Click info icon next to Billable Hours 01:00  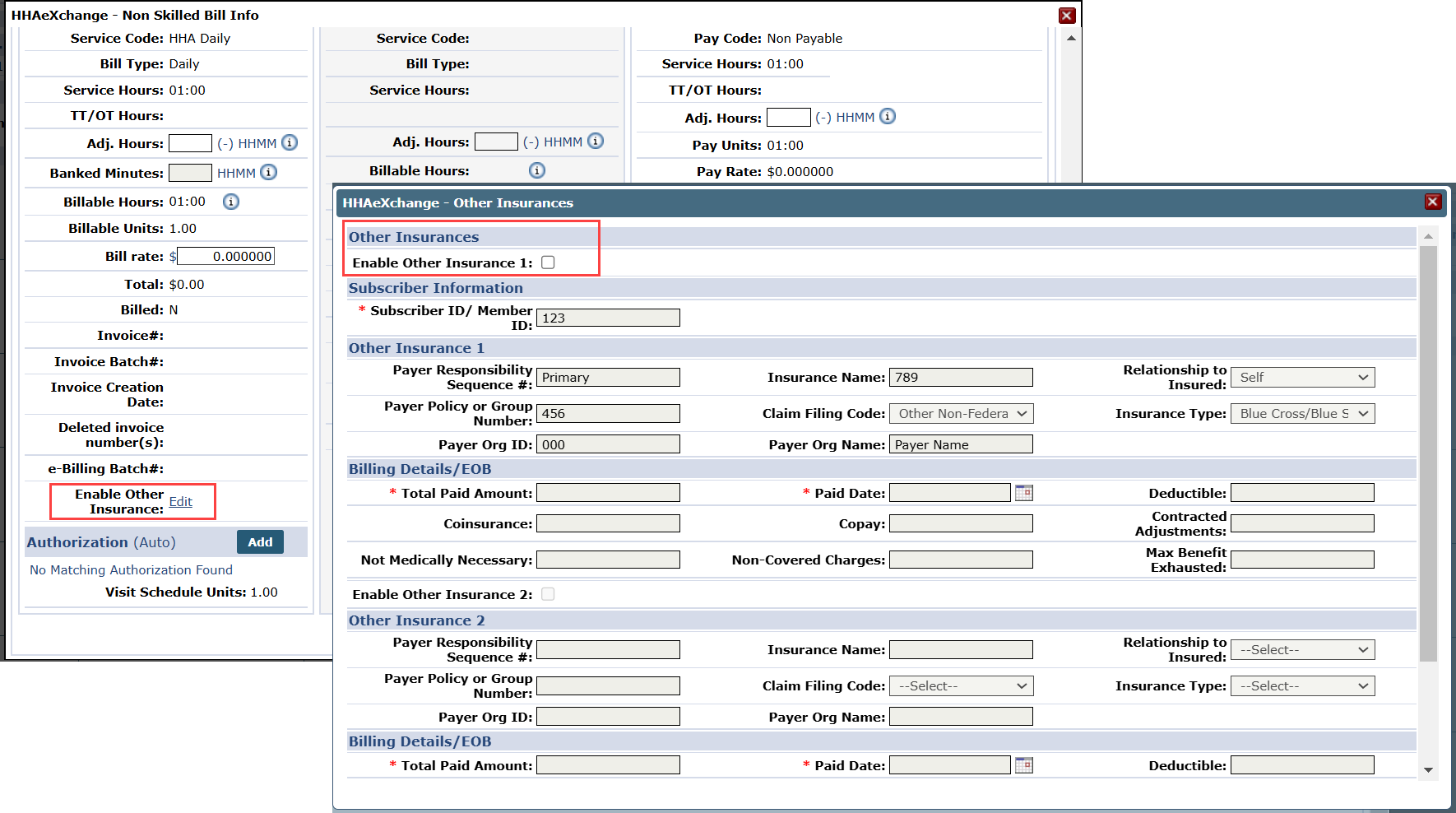point(231,202)
